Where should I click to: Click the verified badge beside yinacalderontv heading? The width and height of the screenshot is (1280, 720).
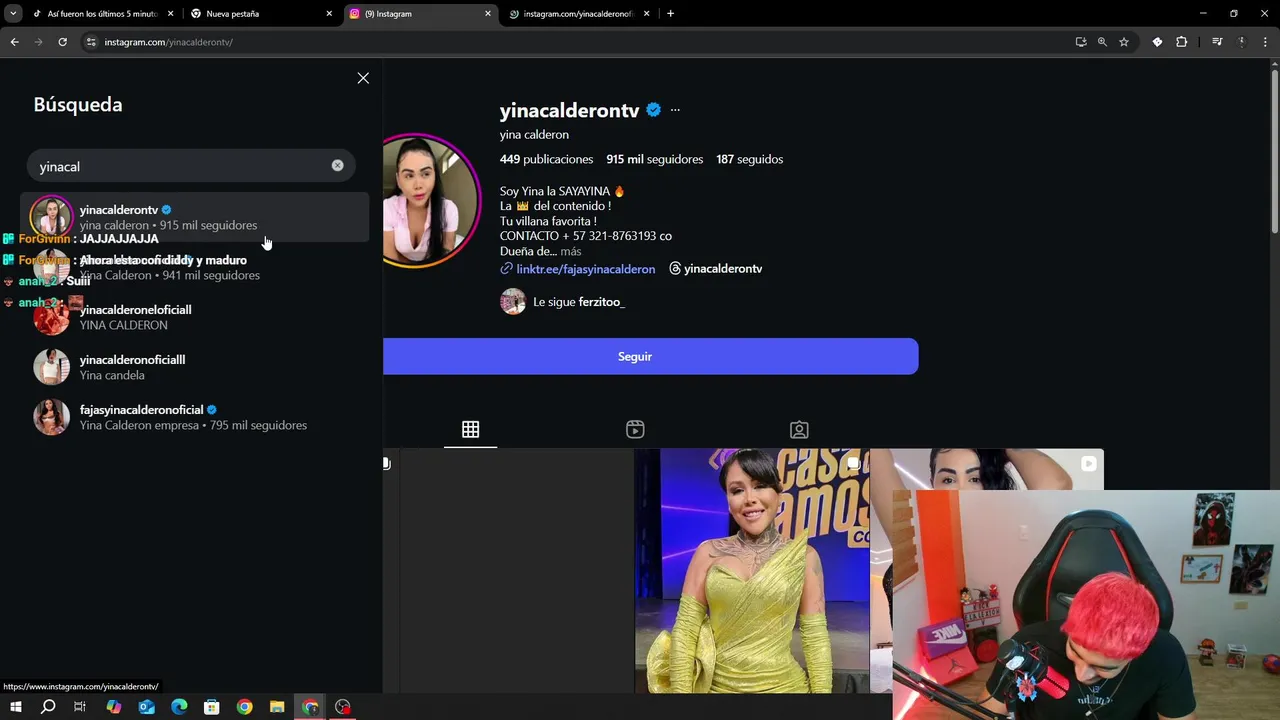pos(653,110)
